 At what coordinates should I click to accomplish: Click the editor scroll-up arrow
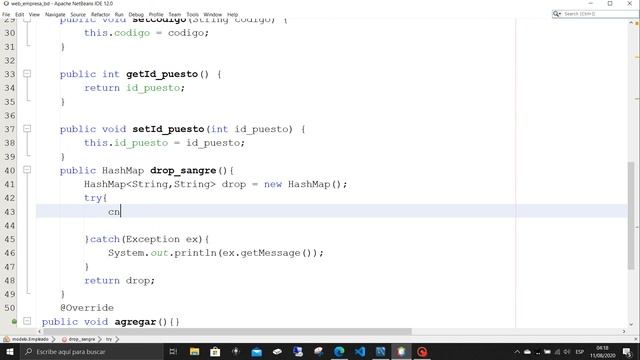click(x=631, y=22)
